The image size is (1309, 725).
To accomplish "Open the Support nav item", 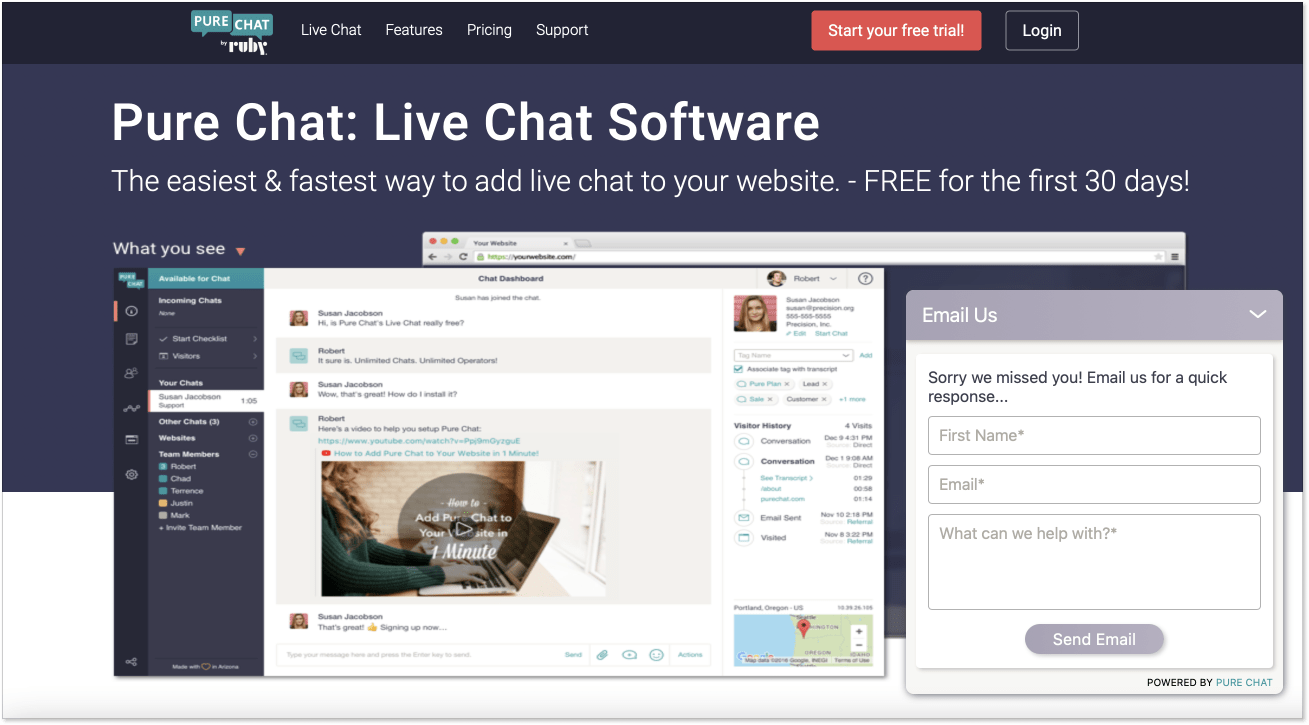I will 562,30.
